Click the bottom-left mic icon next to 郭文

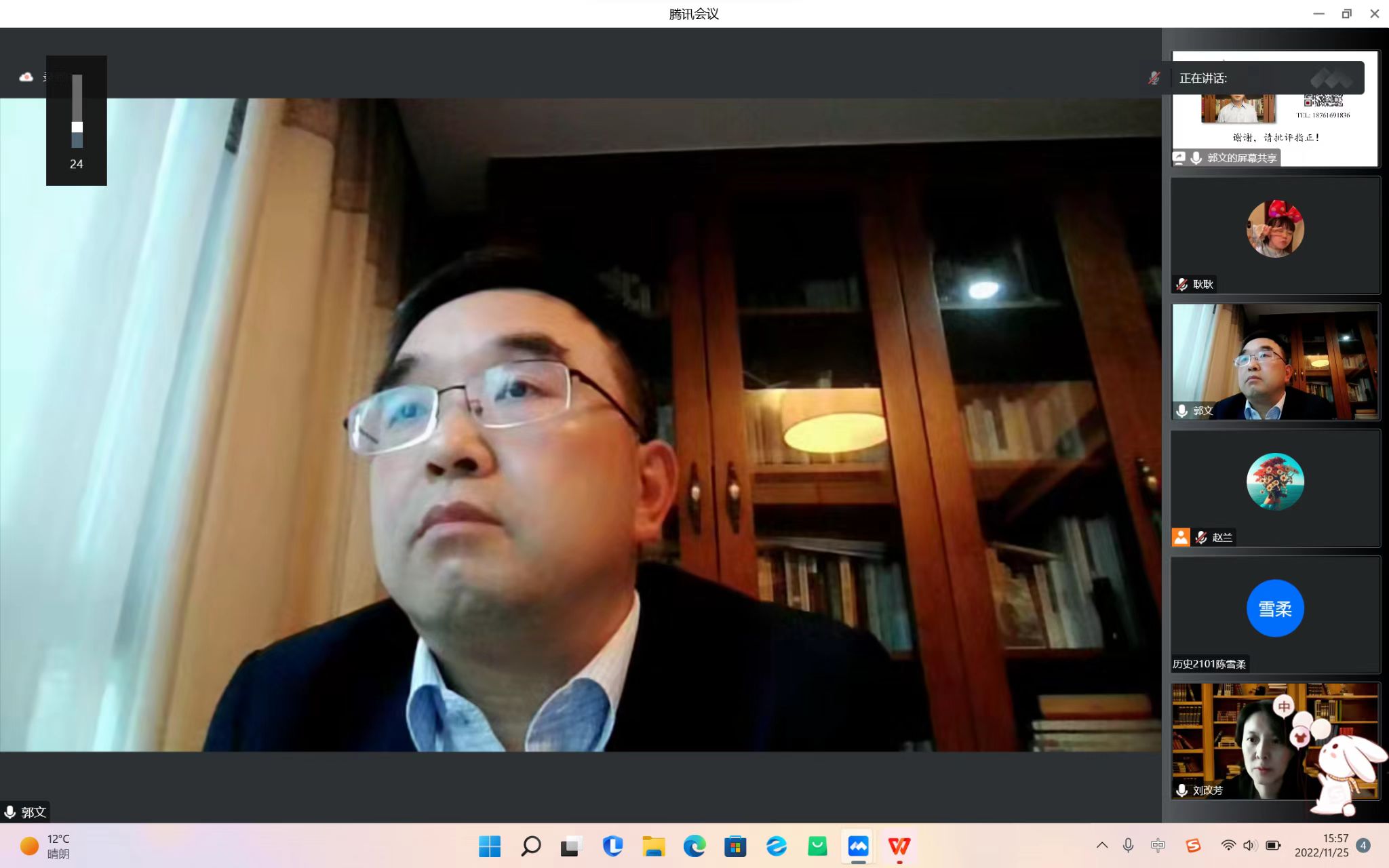tap(10, 812)
